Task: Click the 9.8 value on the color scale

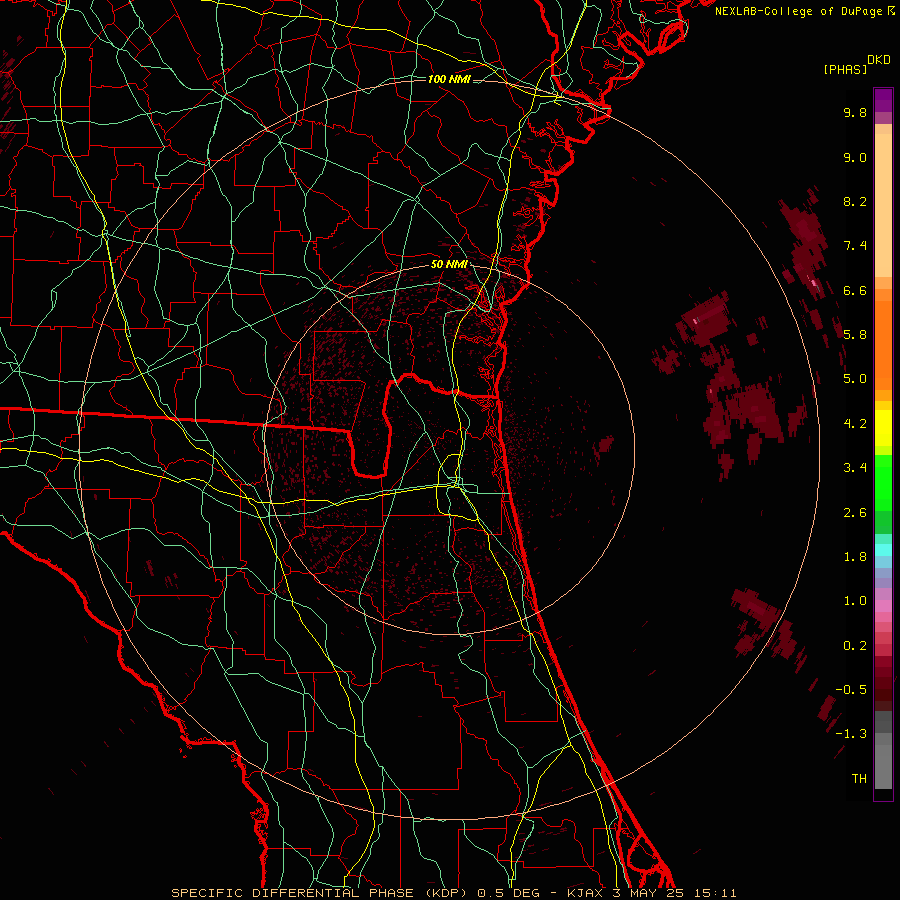Action: click(855, 112)
